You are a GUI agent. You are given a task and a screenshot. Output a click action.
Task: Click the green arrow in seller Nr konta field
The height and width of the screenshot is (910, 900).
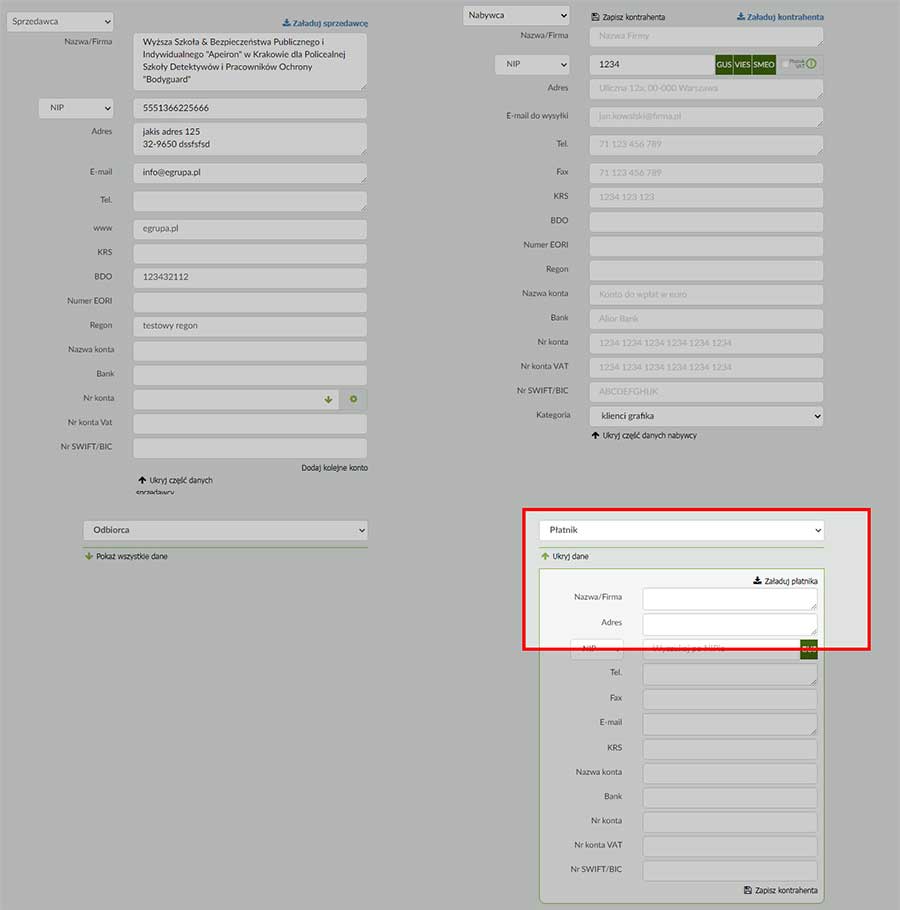point(328,399)
